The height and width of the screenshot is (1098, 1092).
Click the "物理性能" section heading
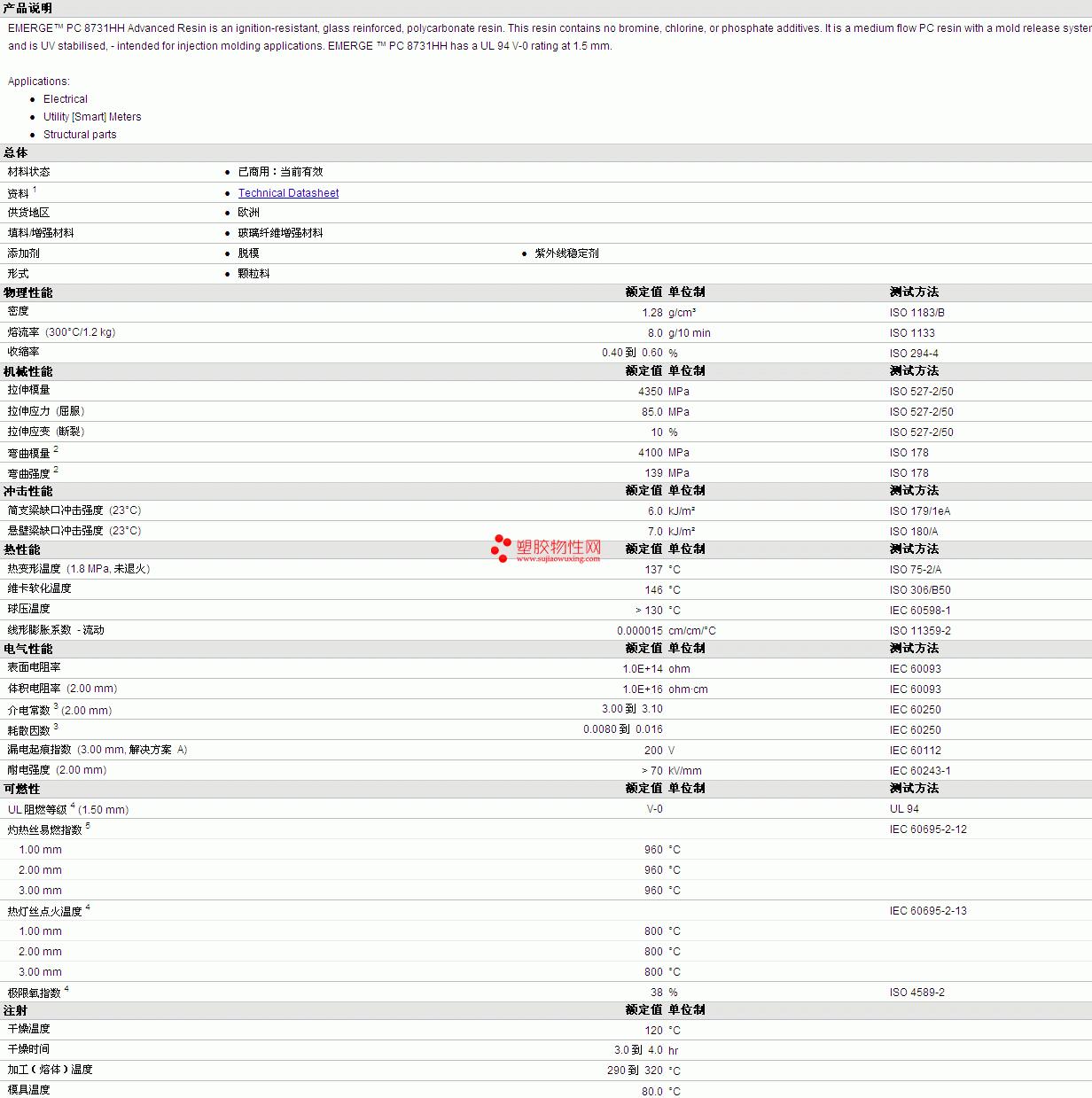click(x=28, y=292)
